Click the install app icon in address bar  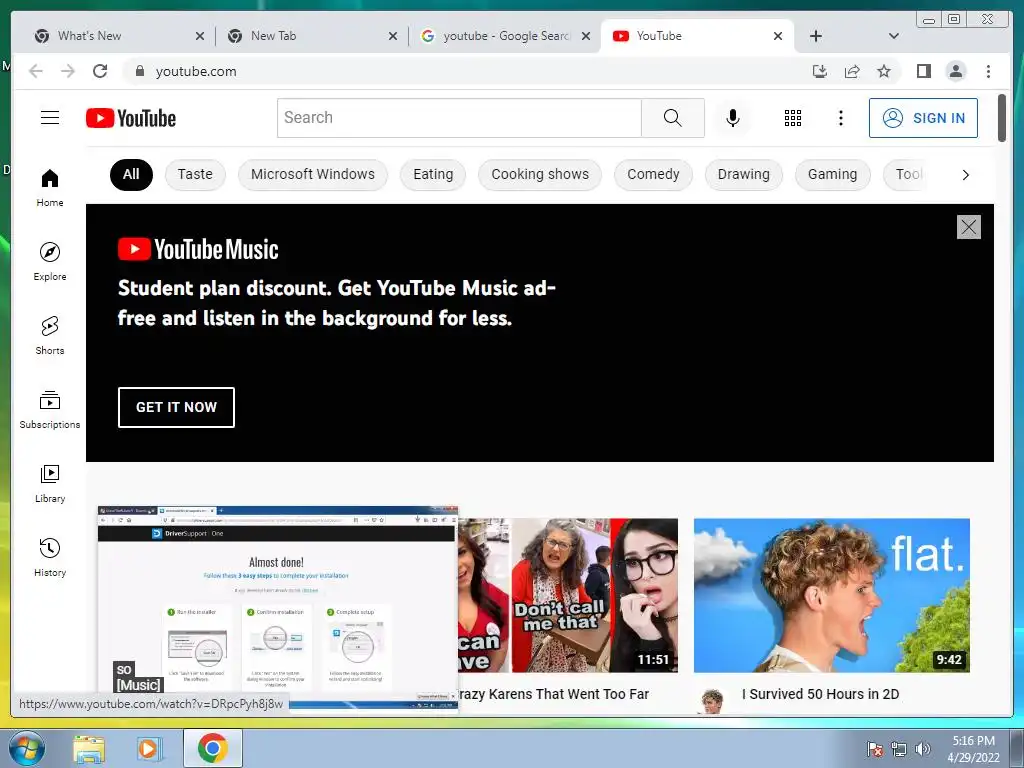820,71
